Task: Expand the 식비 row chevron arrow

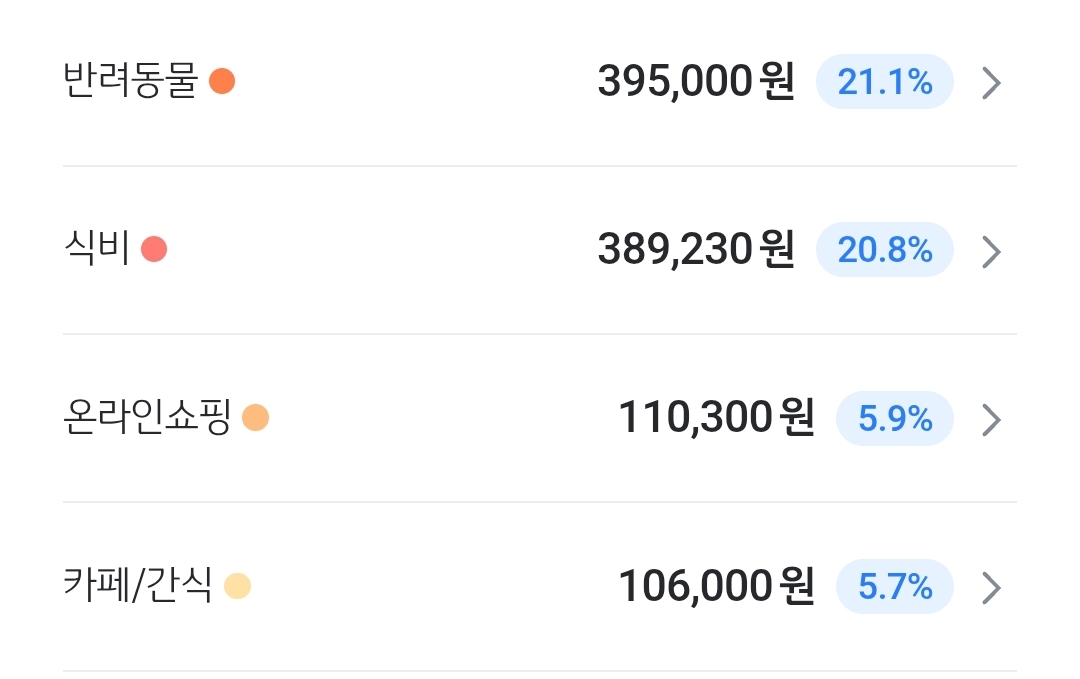Action: point(991,251)
